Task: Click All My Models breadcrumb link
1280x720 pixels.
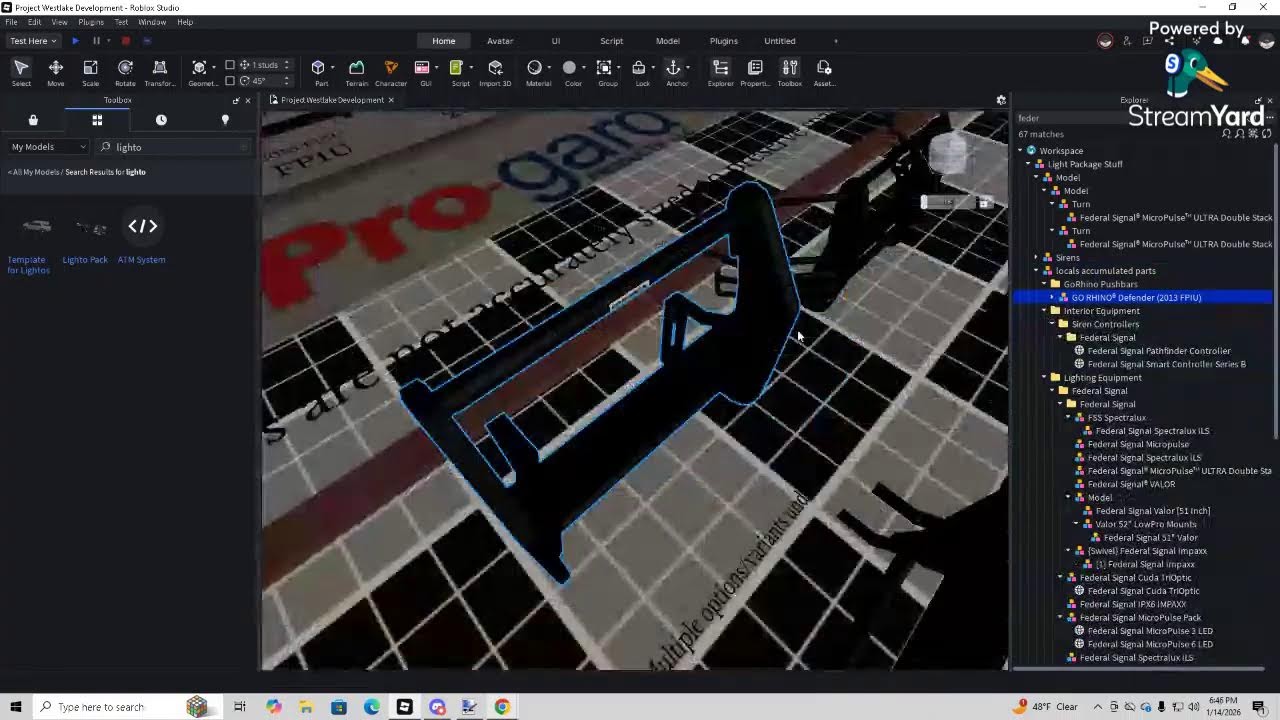Action: 35,172
